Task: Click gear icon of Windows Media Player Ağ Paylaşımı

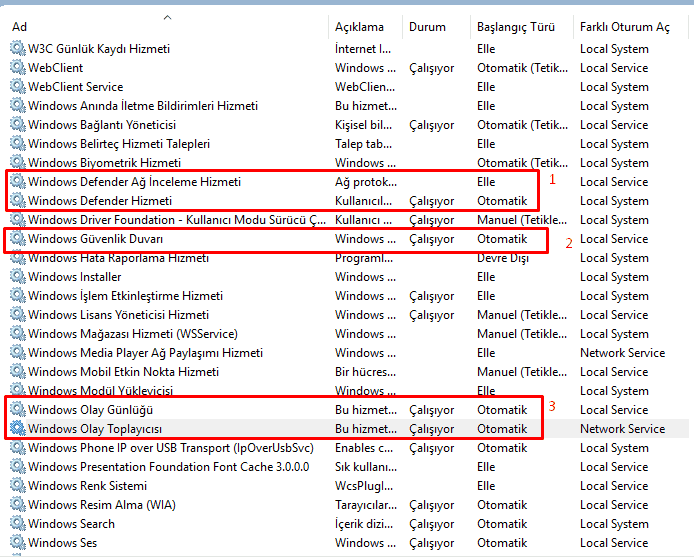Action: [18, 352]
